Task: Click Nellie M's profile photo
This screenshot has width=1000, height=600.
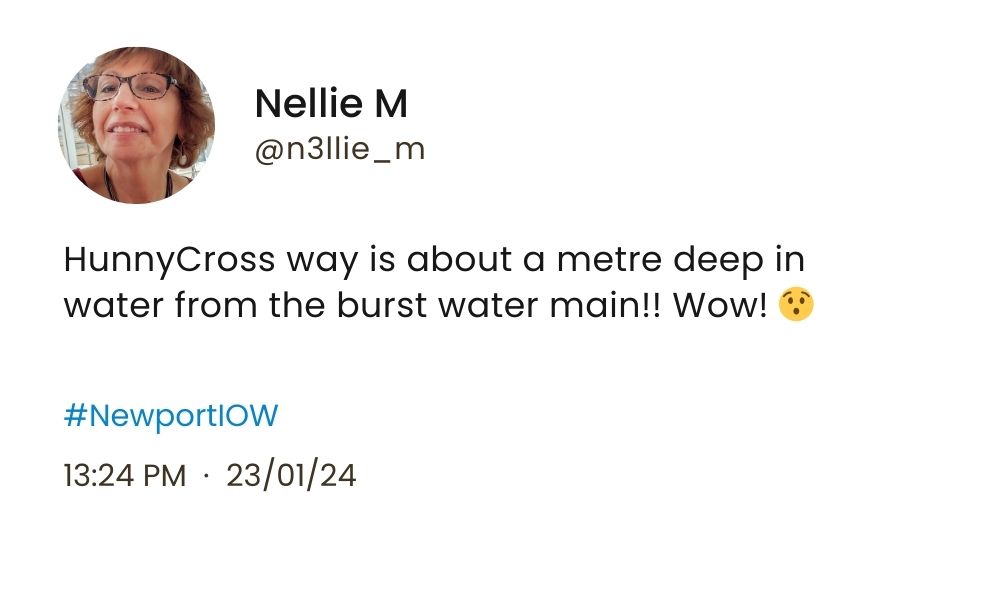Action: (136, 125)
